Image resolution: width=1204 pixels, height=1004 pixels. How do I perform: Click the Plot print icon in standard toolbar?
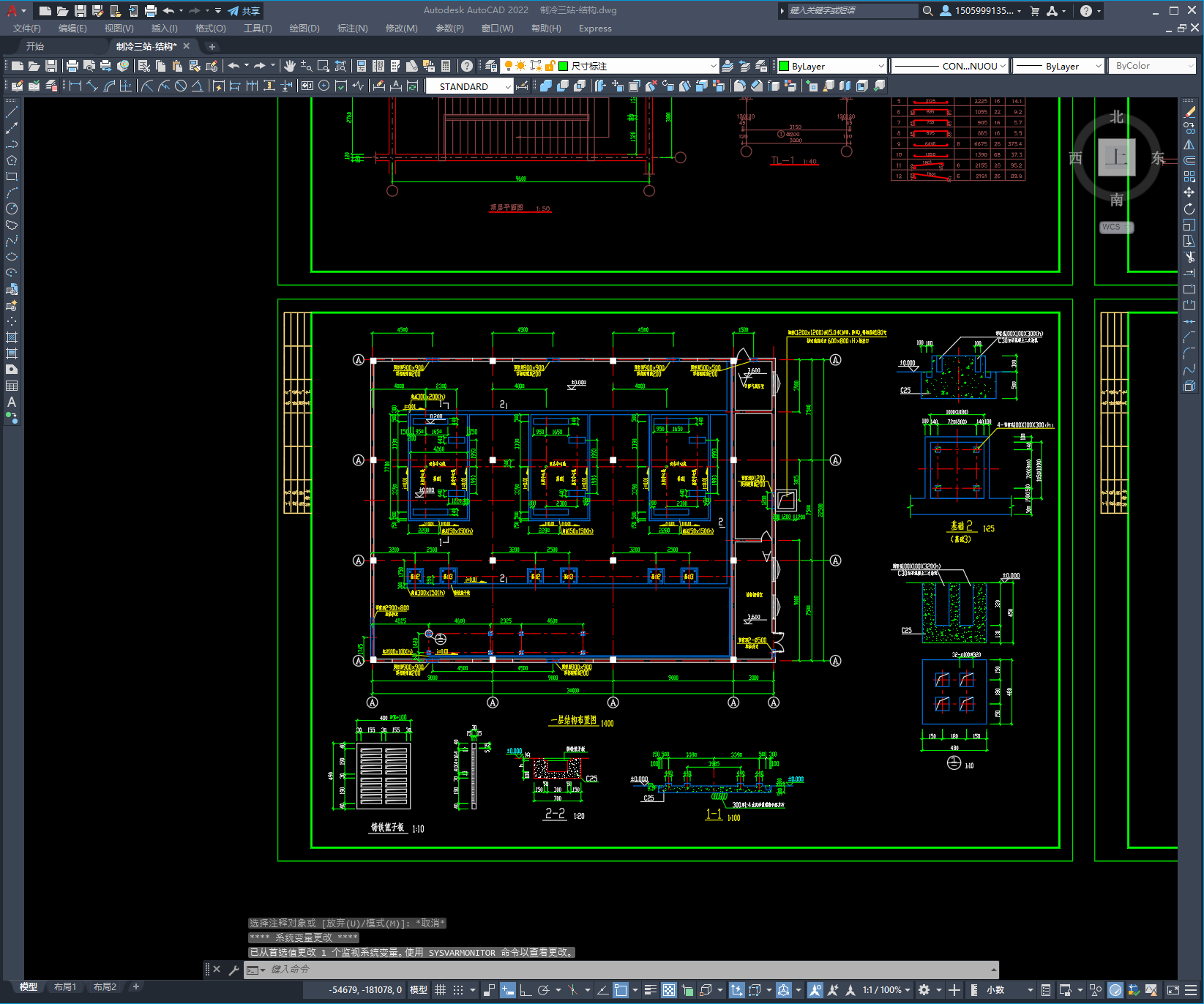[x=72, y=66]
